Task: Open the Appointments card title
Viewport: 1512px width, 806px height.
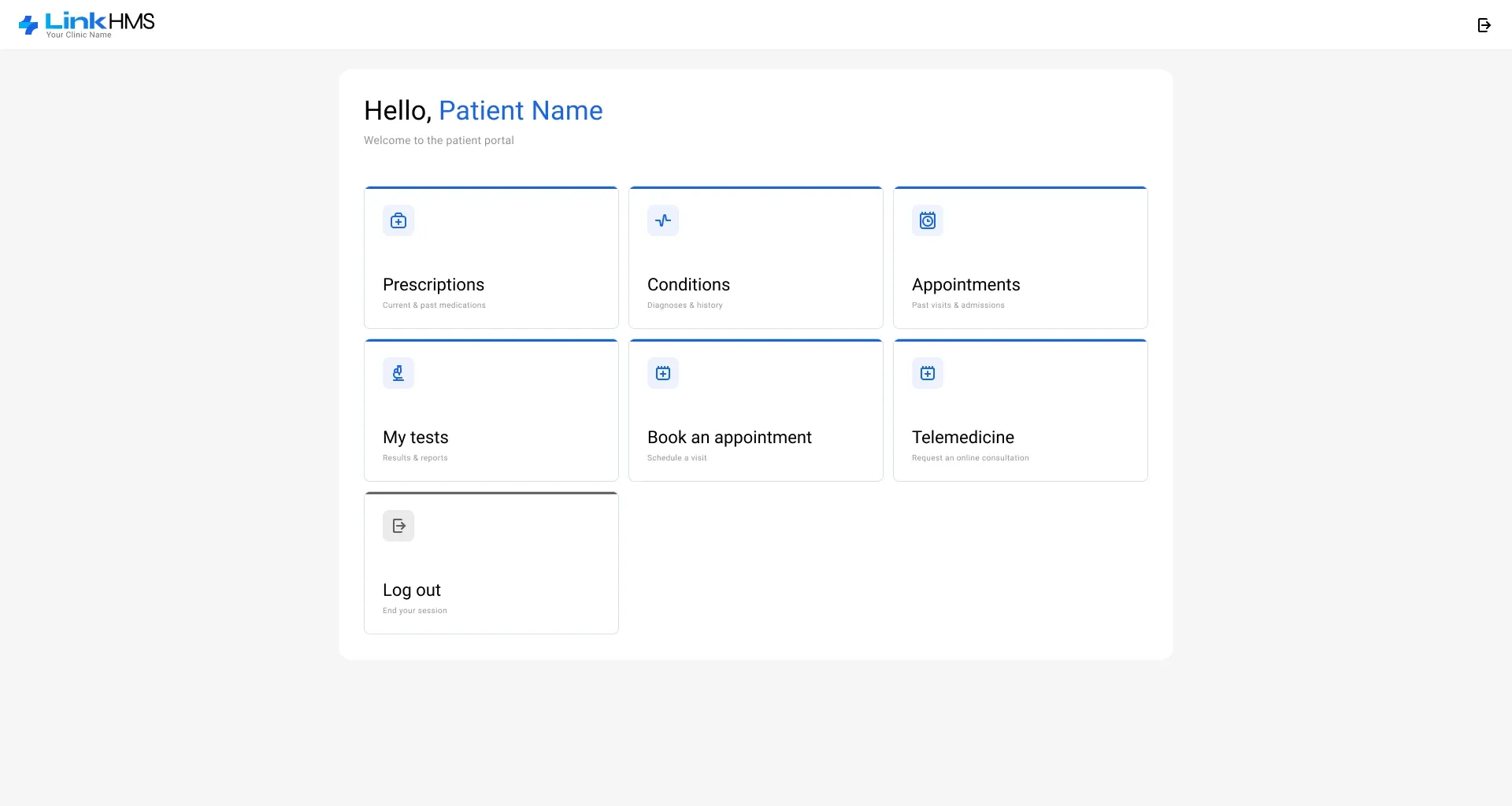Action: pyautogui.click(x=965, y=285)
